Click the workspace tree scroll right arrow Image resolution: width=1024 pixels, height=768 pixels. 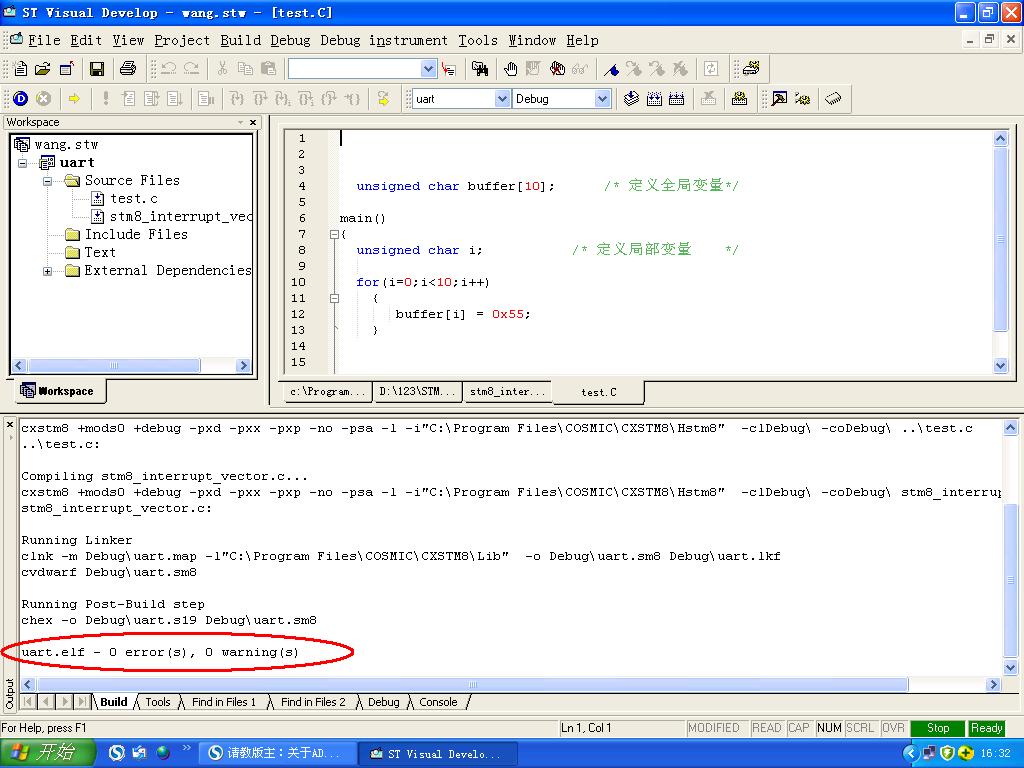click(244, 366)
